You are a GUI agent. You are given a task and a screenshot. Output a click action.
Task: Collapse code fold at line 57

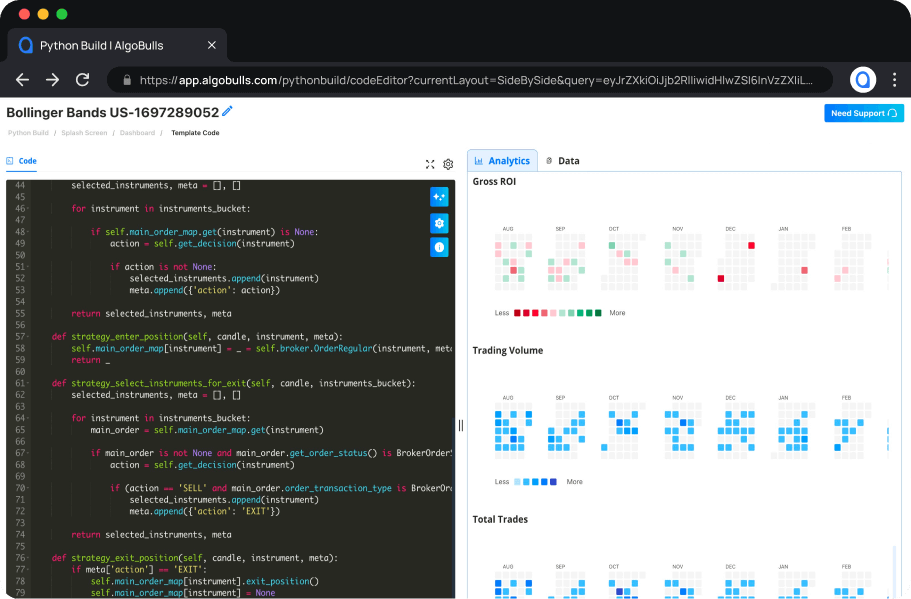click(28, 336)
